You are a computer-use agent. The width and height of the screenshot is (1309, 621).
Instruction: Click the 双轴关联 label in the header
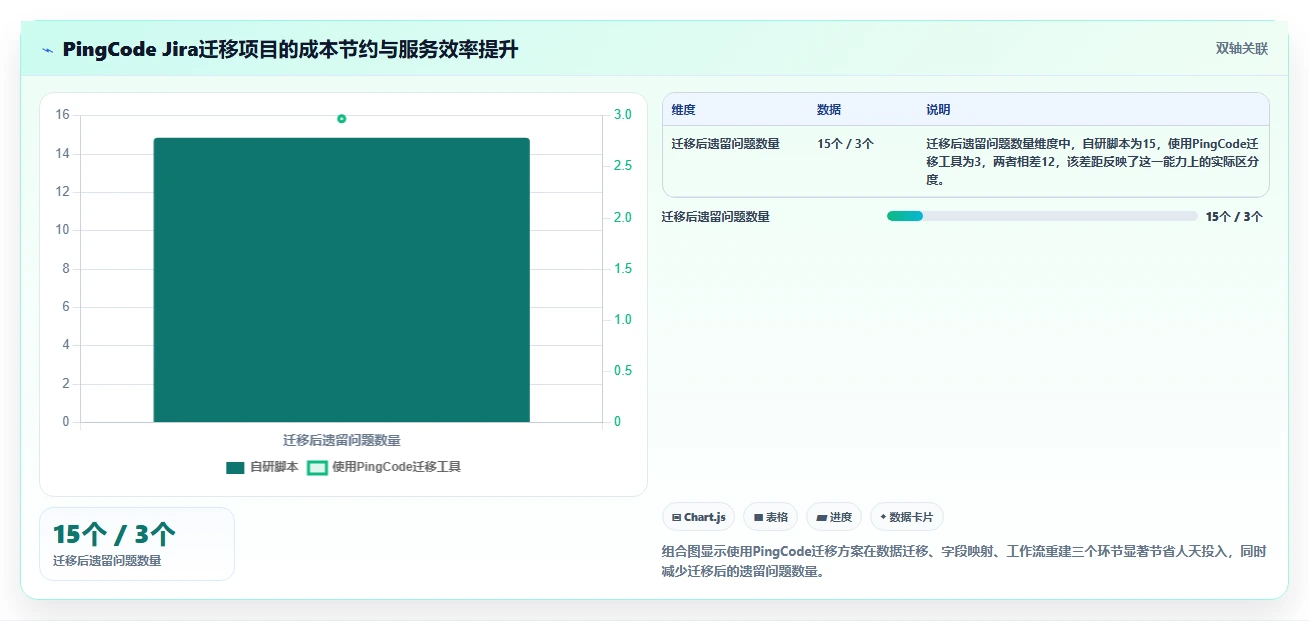coord(1241,49)
